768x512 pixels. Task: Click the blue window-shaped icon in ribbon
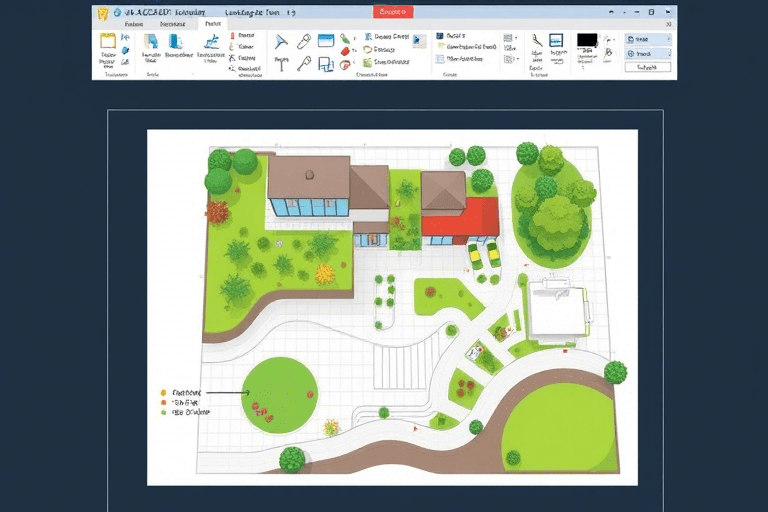[325, 42]
